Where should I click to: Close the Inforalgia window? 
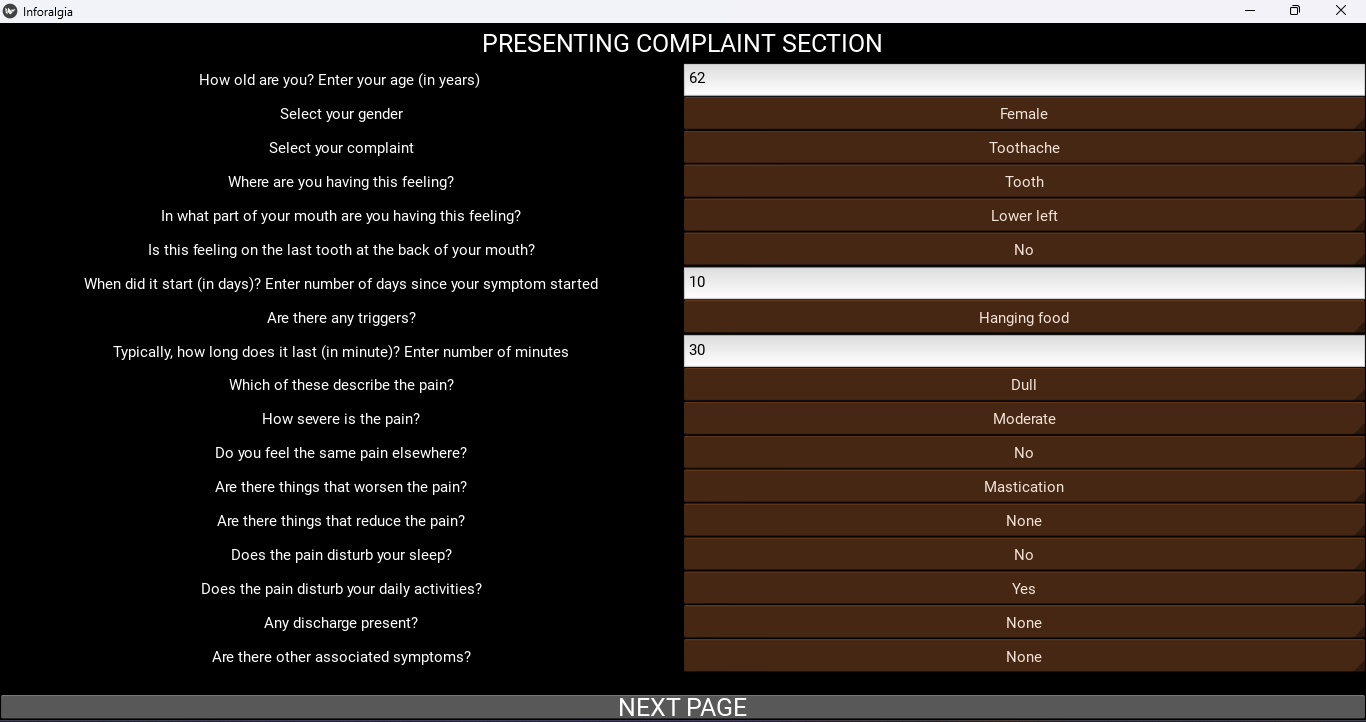[1341, 11]
